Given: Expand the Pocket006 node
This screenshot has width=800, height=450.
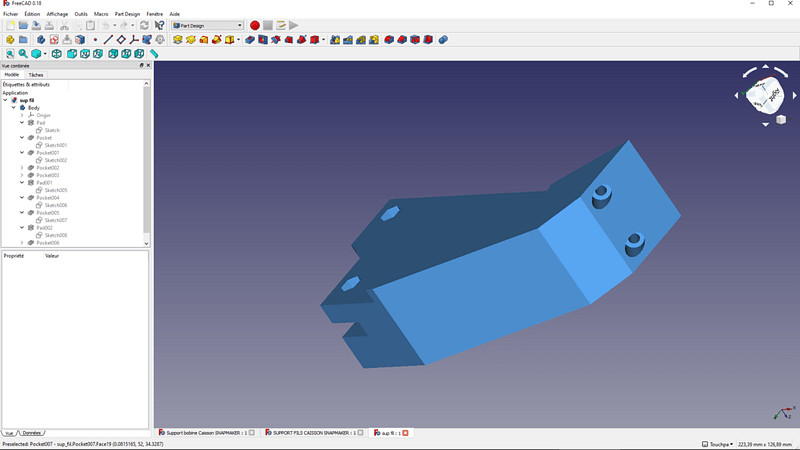Looking at the screenshot, I should coord(22,243).
